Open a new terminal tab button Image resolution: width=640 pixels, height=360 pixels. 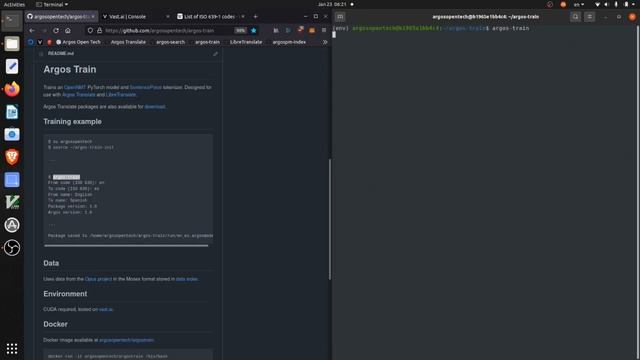click(x=340, y=17)
